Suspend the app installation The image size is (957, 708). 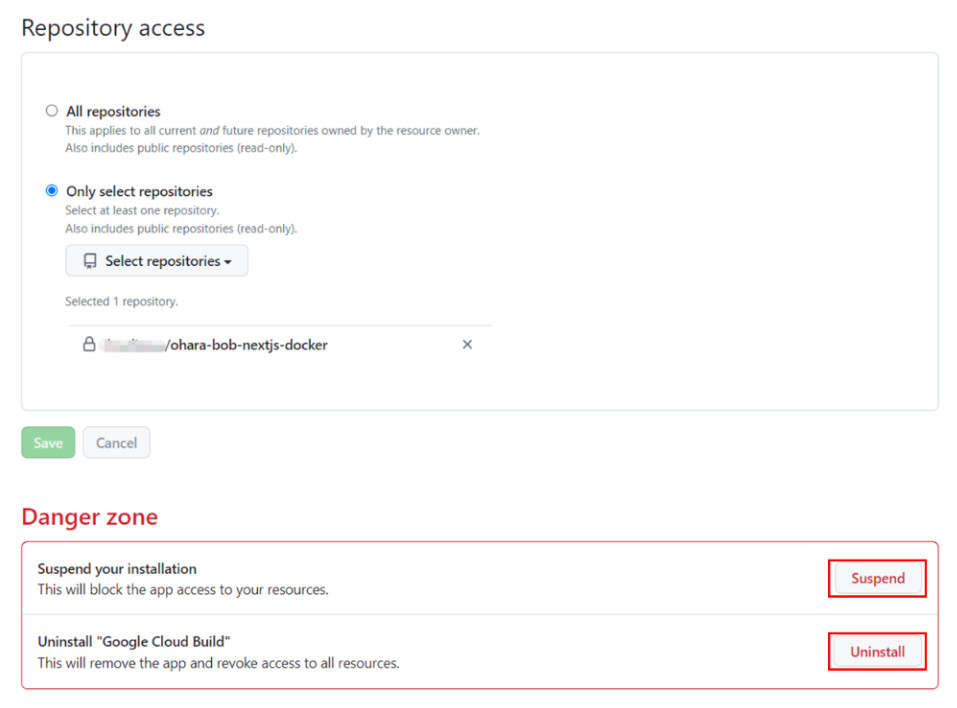click(877, 578)
